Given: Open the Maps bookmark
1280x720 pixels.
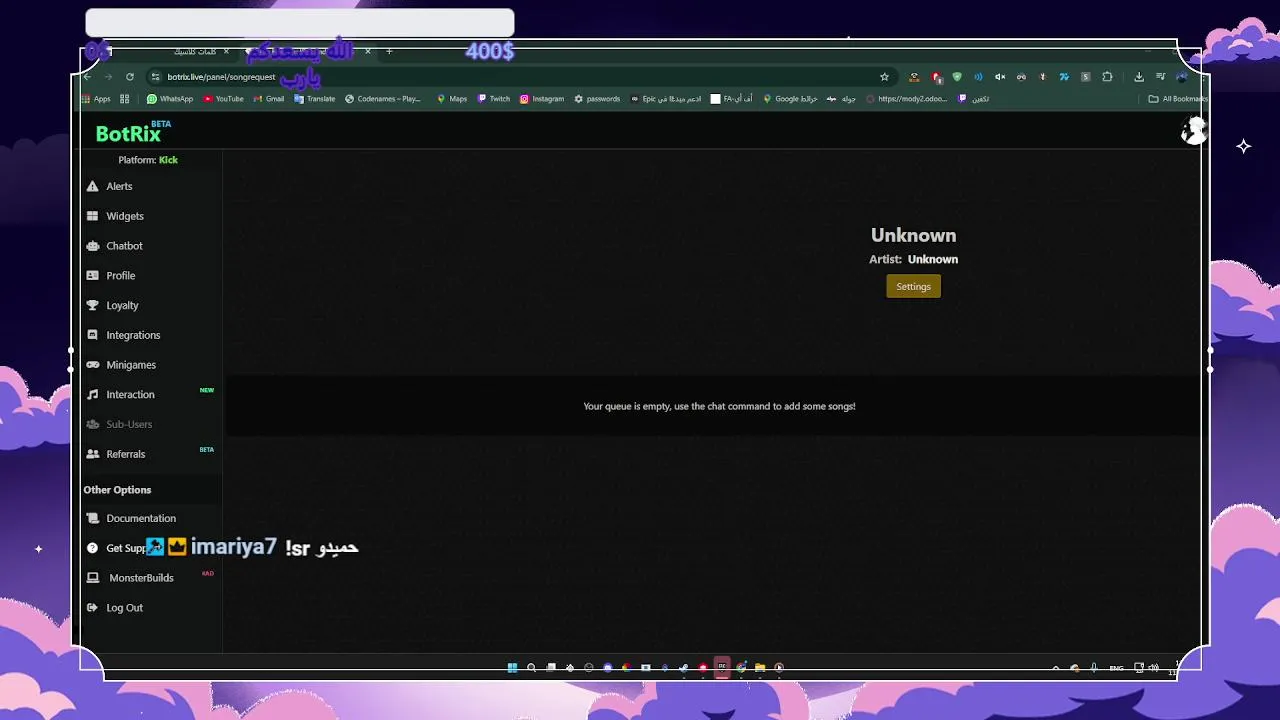Looking at the screenshot, I should click(x=452, y=99).
